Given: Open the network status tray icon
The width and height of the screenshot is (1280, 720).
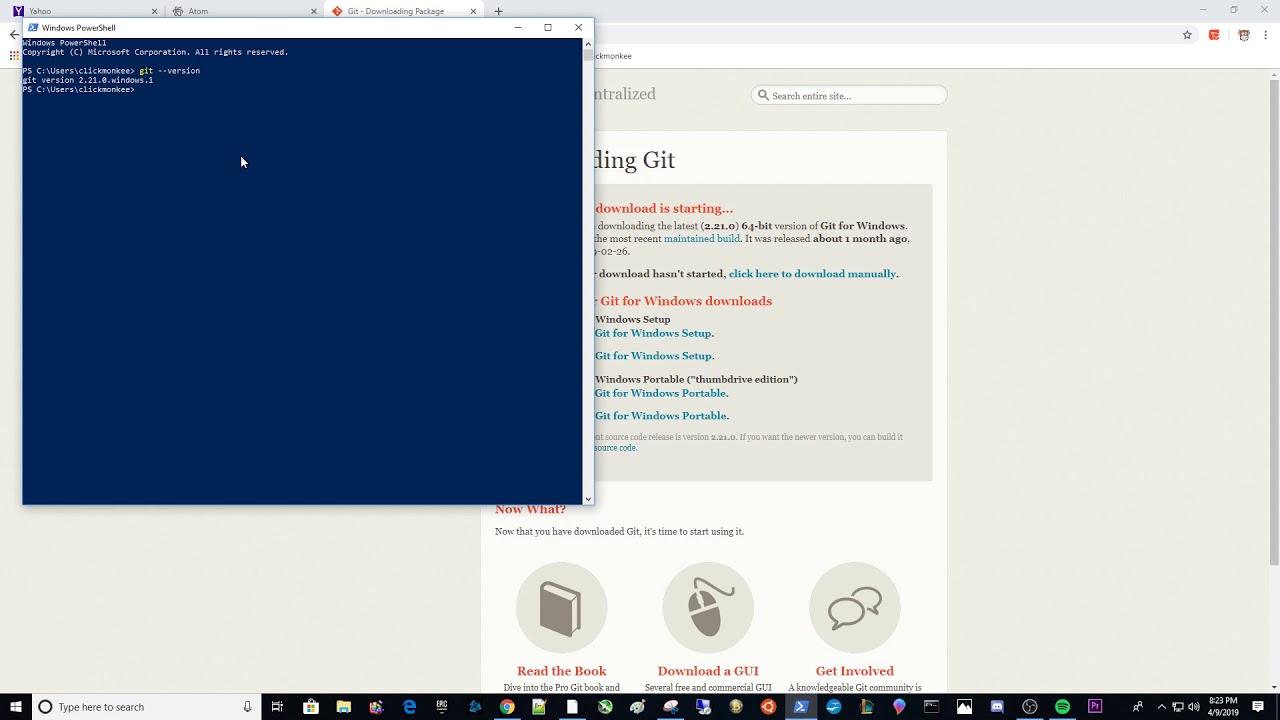Looking at the screenshot, I should click(1177, 707).
